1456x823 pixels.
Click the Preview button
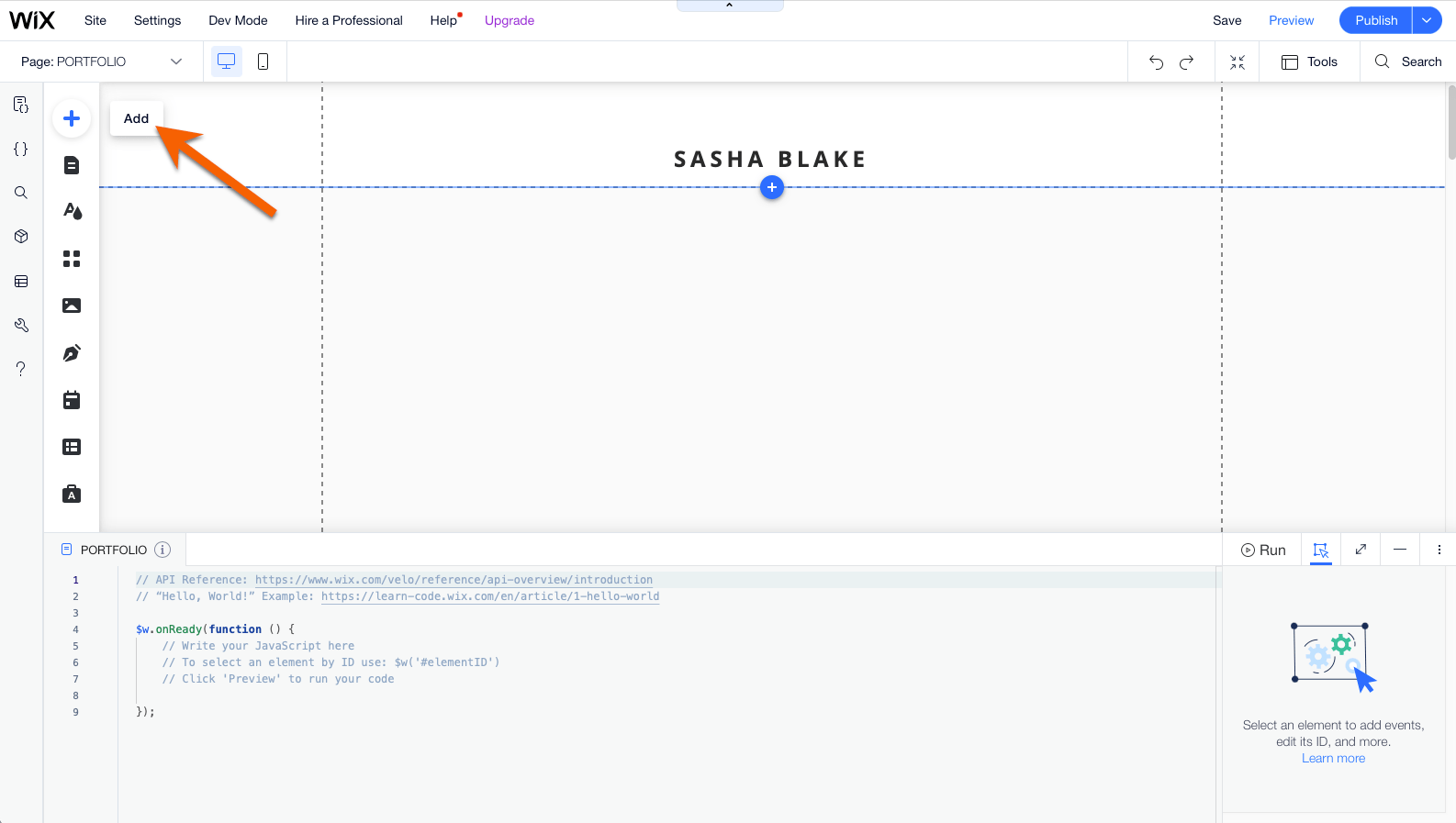(x=1292, y=20)
